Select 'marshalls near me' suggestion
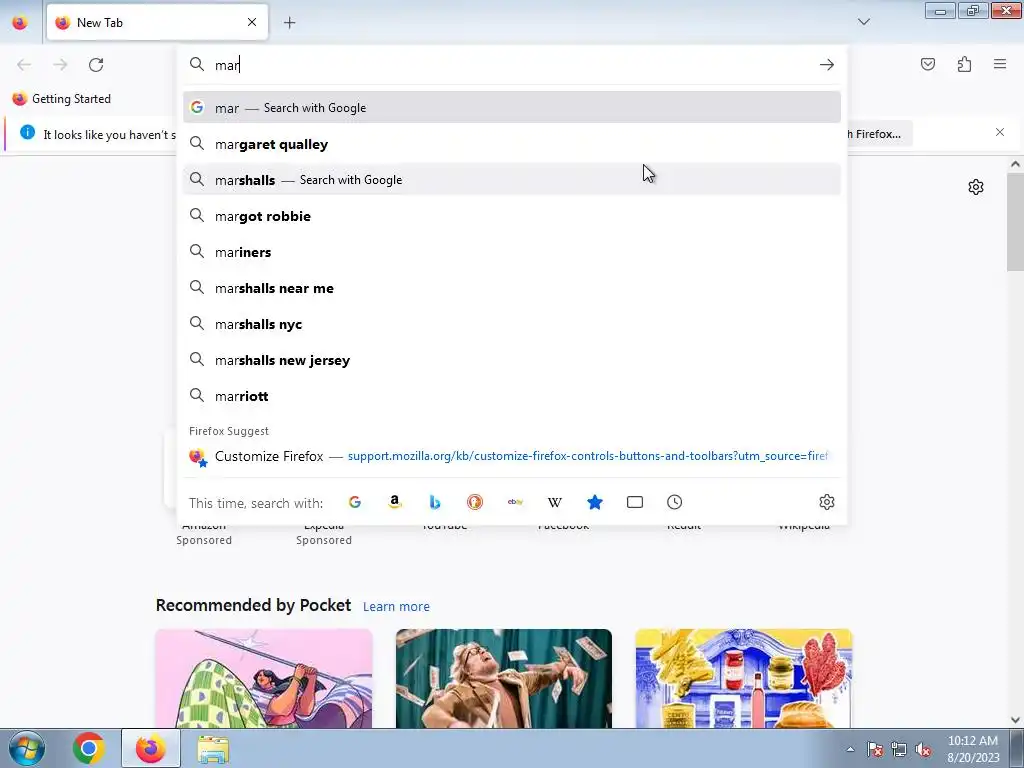 pos(512,288)
